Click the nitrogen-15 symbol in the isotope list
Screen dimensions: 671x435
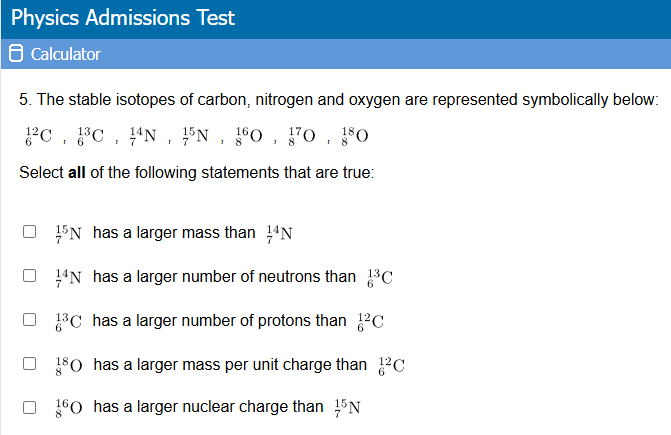click(x=196, y=136)
